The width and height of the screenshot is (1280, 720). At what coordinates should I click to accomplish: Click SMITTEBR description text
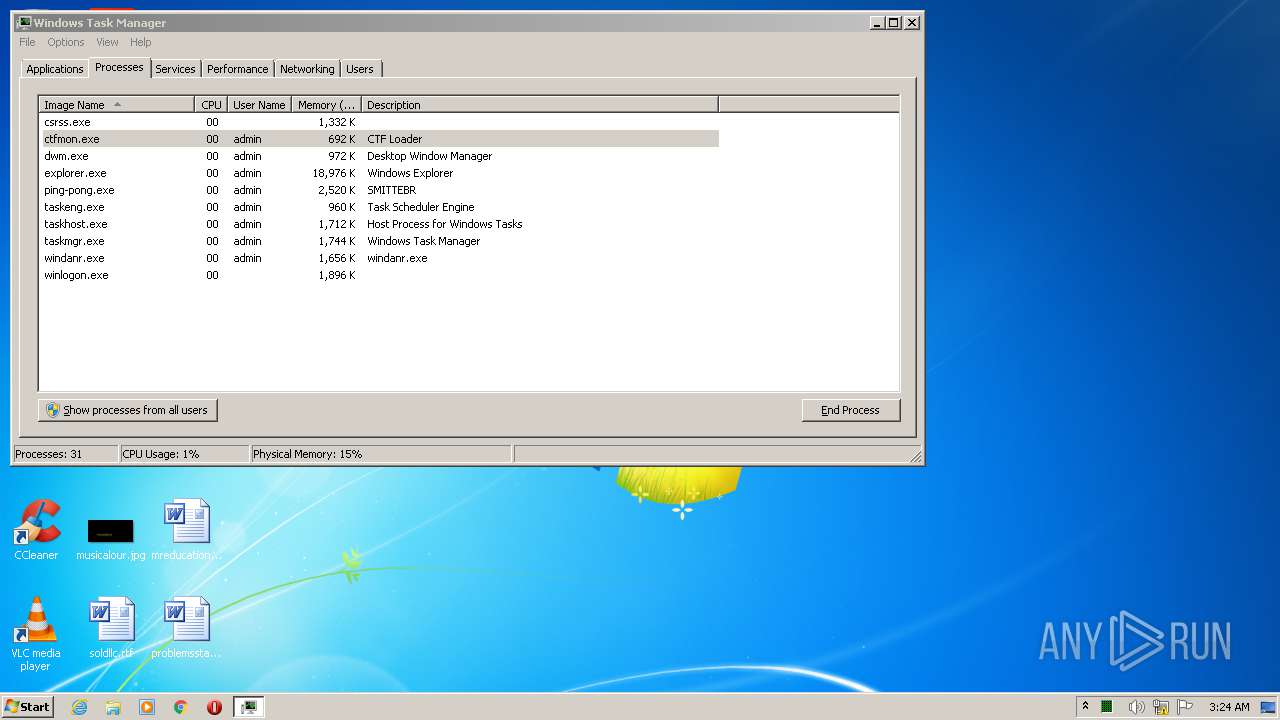coord(391,190)
